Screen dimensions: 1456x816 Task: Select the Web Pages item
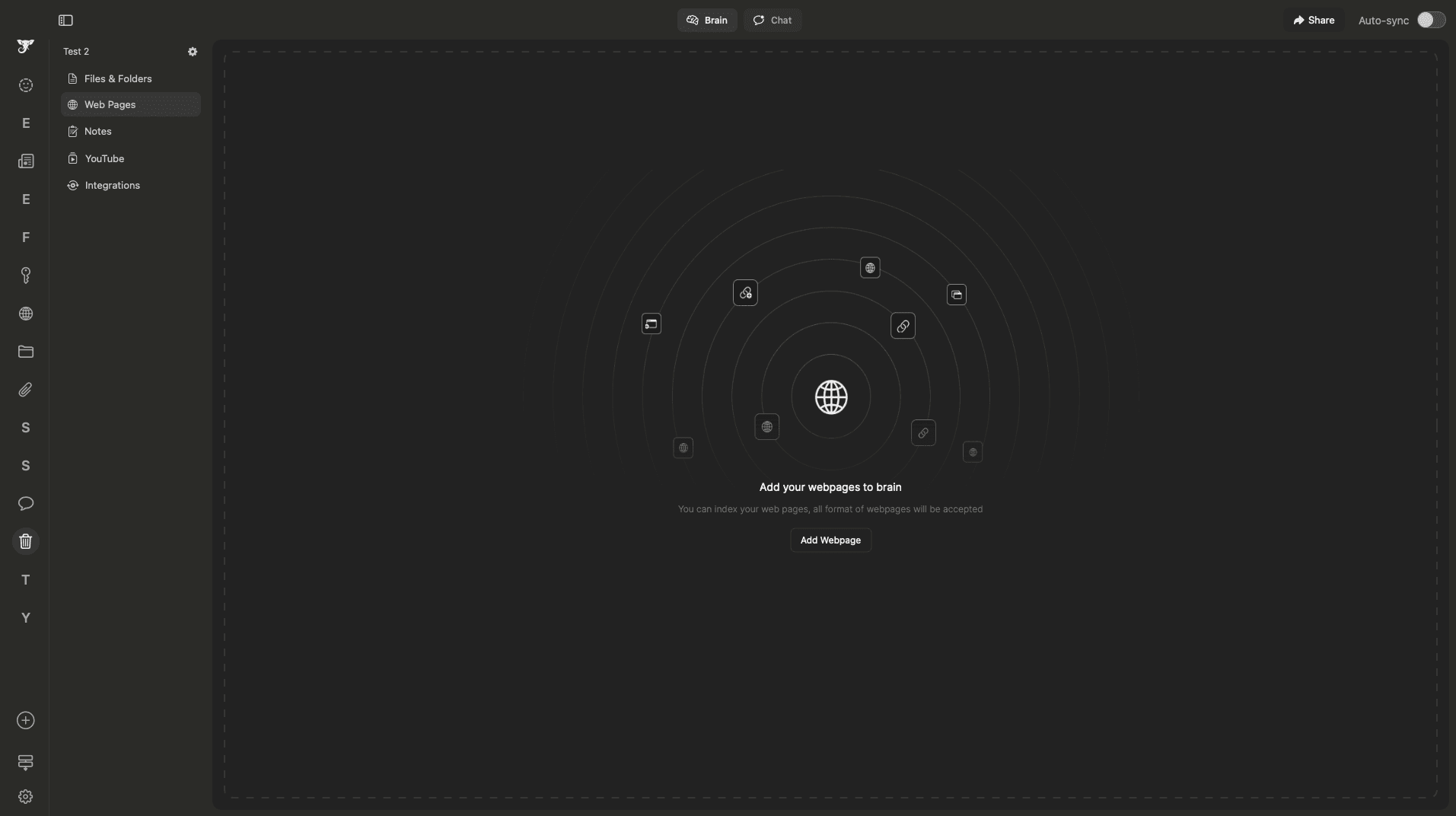click(110, 105)
